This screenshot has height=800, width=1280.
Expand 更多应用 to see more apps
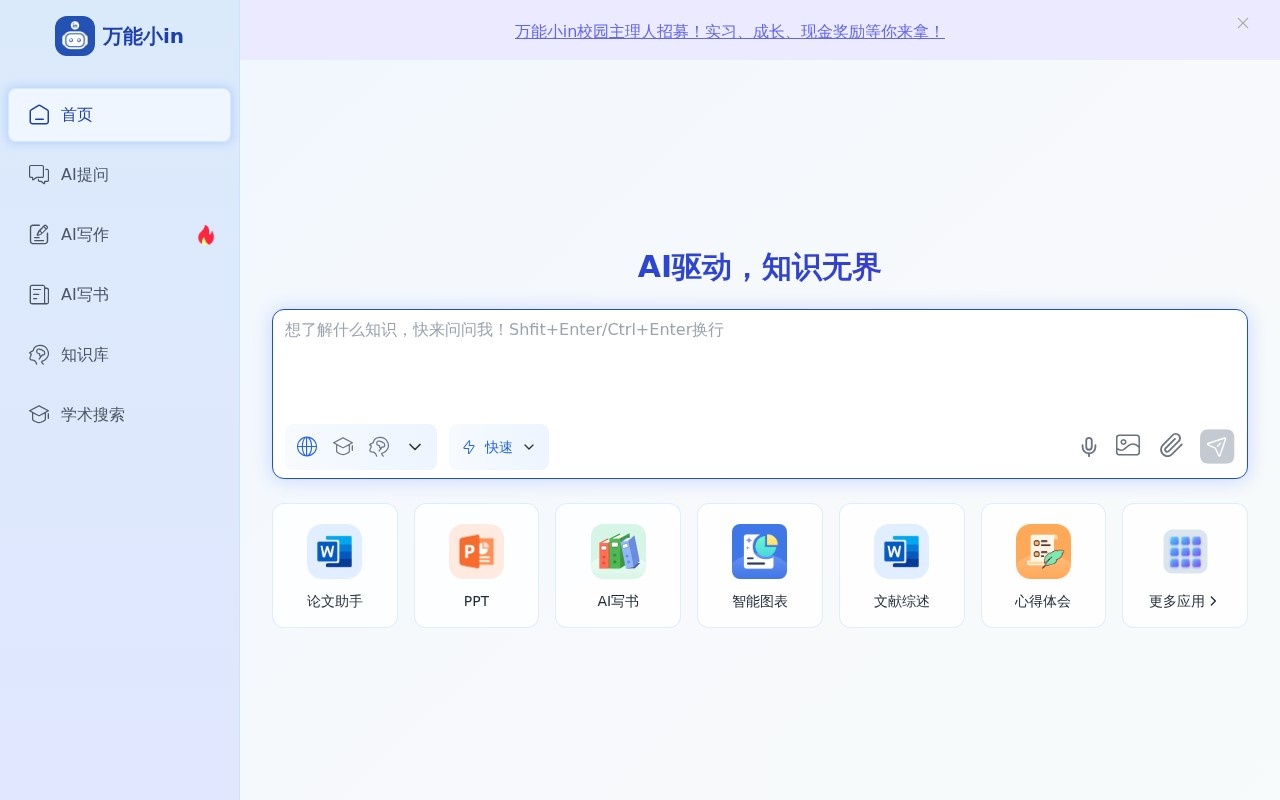click(1185, 566)
